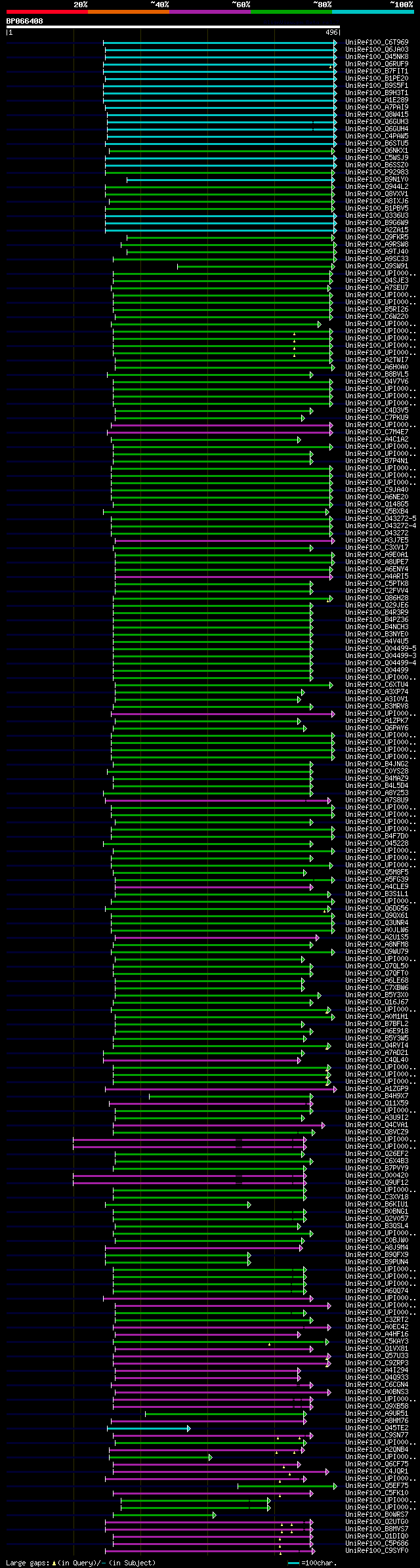Select hit label UniRef100_A8UPE7
Viewport: 420px width, 1568px height.
tap(377, 562)
